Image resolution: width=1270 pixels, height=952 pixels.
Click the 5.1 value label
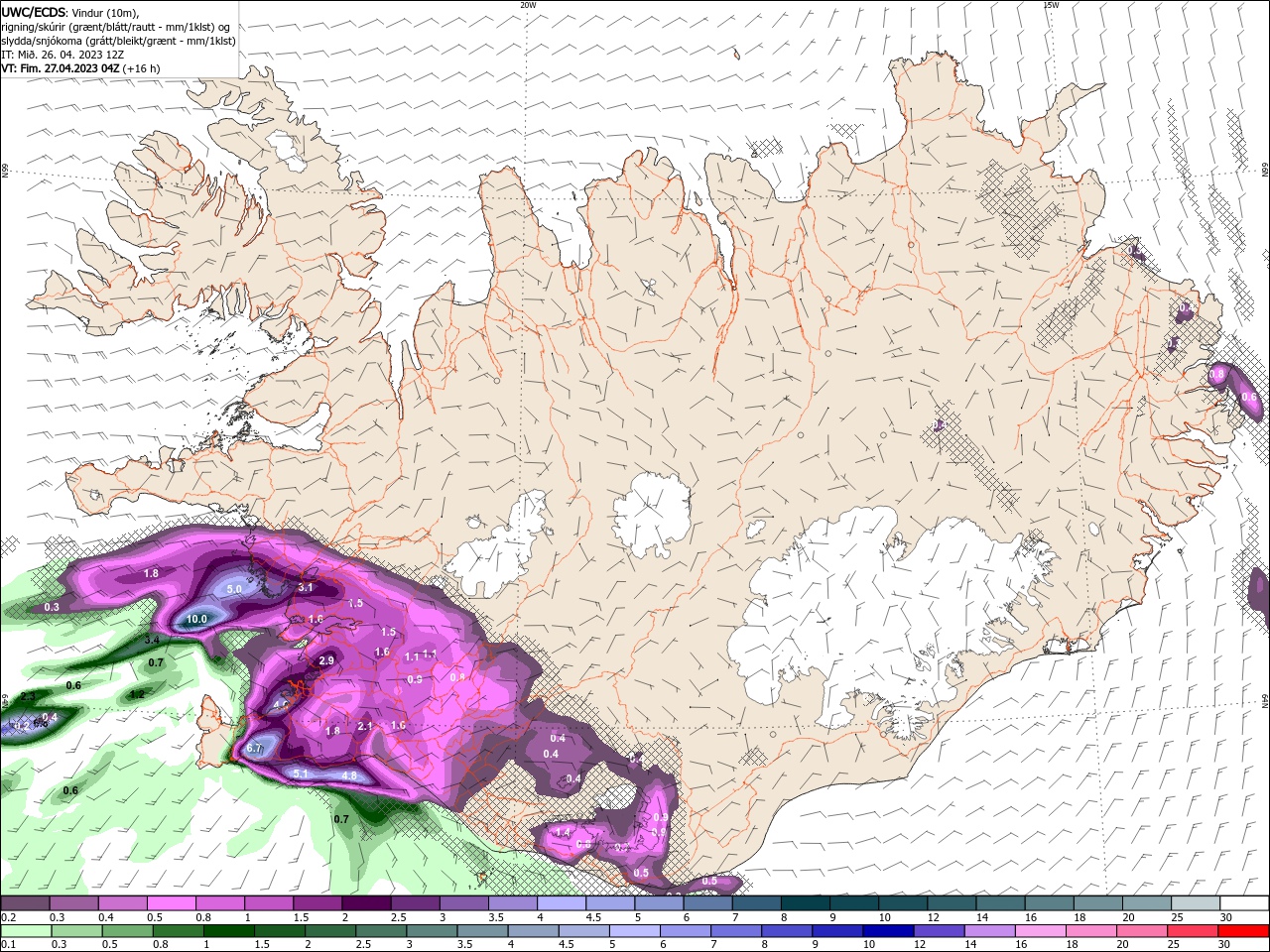302,773
